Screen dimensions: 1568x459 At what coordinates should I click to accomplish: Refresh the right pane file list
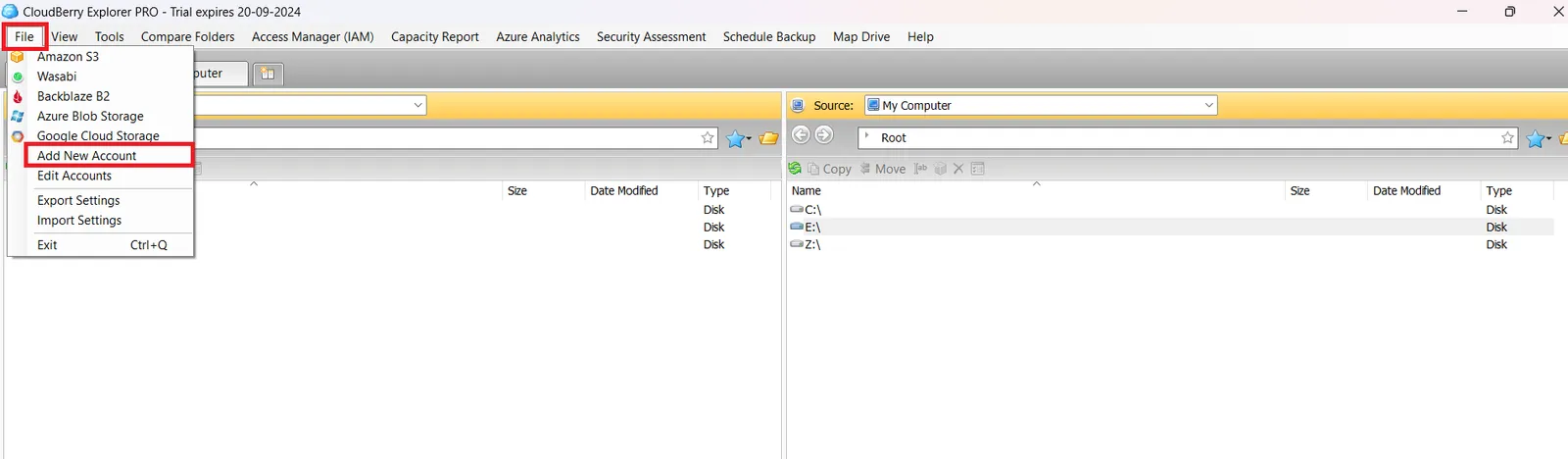(x=795, y=169)
